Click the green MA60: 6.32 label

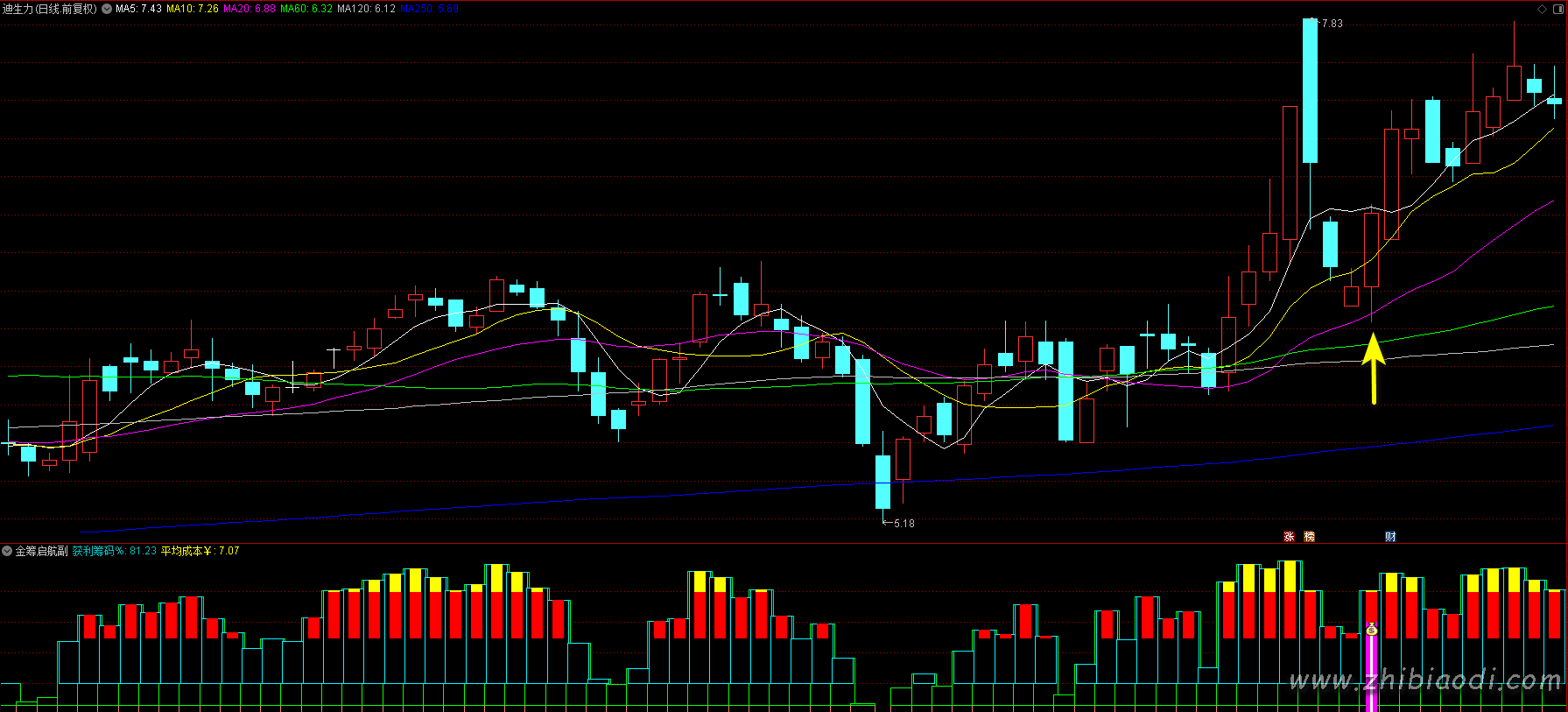(306, 9)
